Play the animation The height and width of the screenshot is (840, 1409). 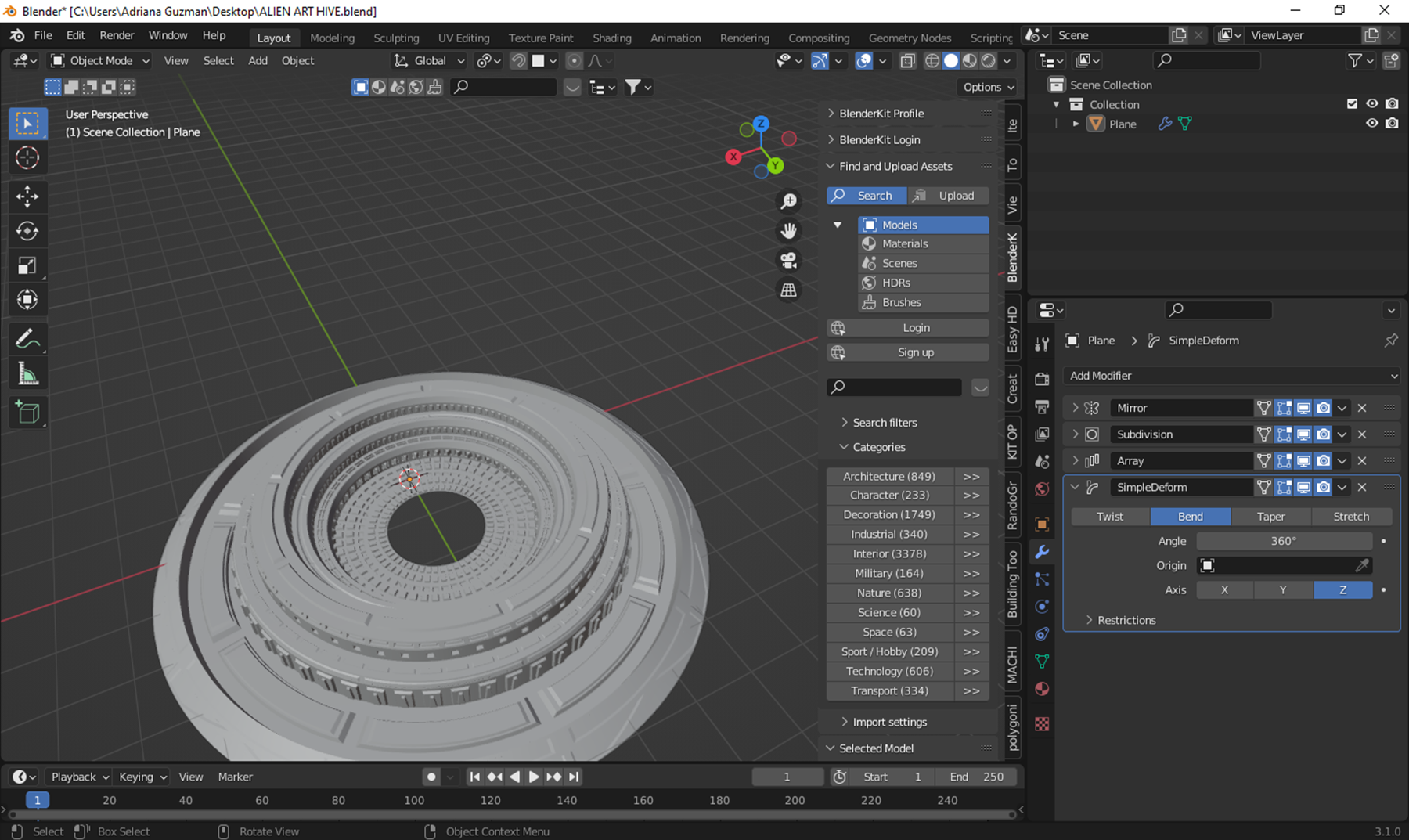coord(534,777)
